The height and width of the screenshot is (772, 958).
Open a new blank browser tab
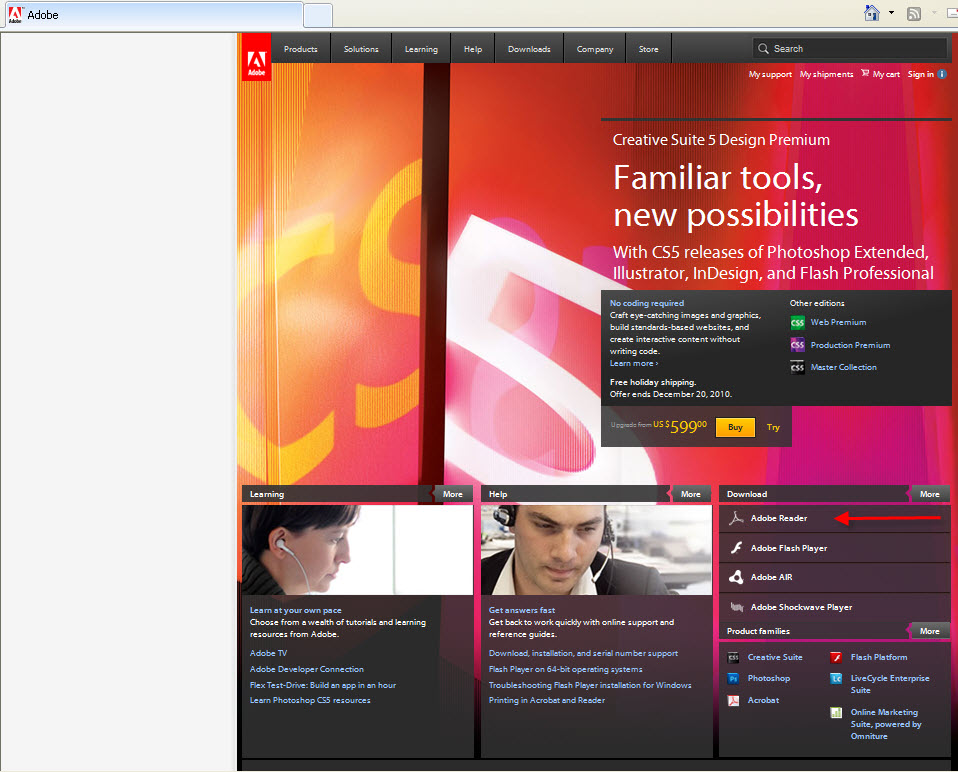pyautogui.click(x=318, y=15)
